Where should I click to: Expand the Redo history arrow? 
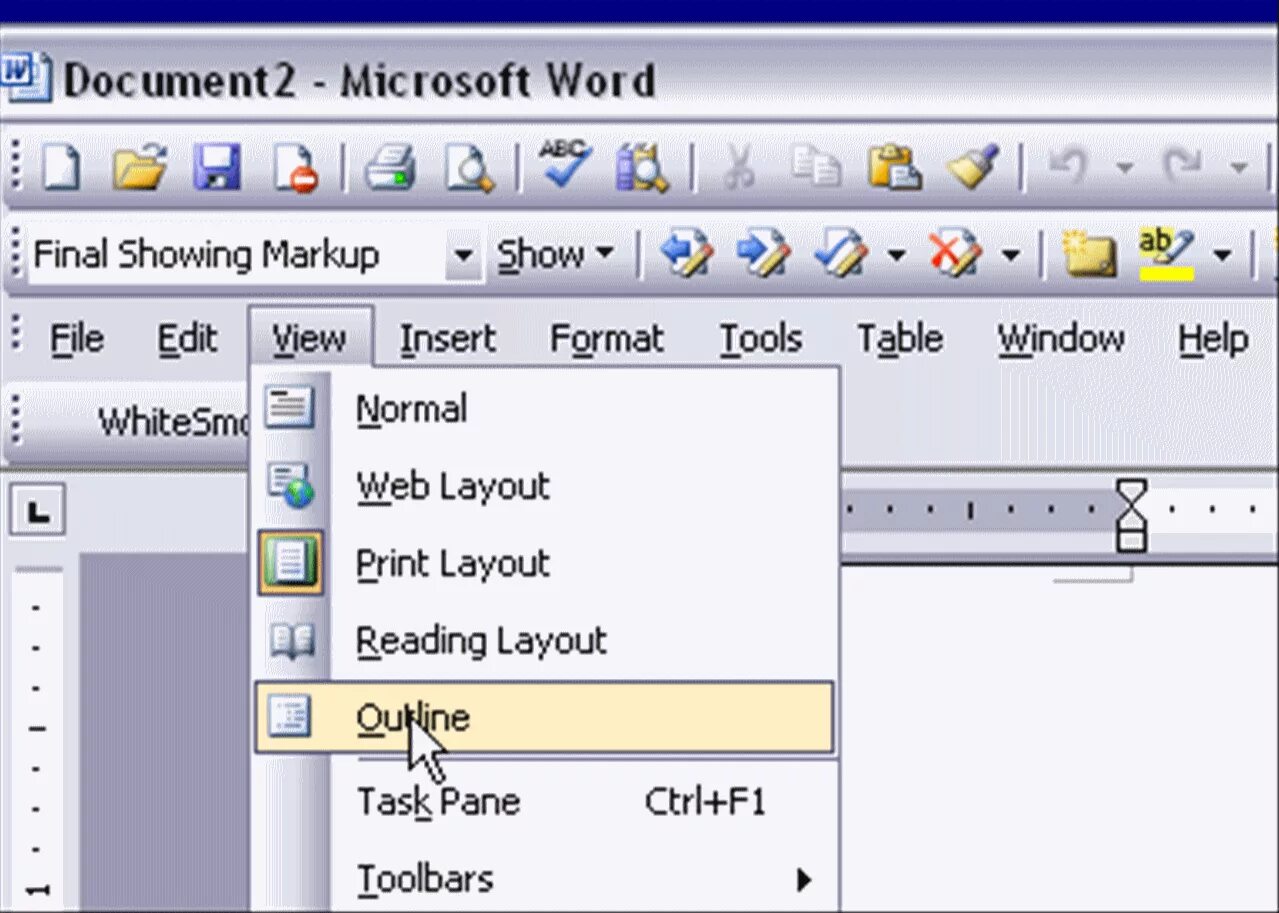coord(1238,168)
